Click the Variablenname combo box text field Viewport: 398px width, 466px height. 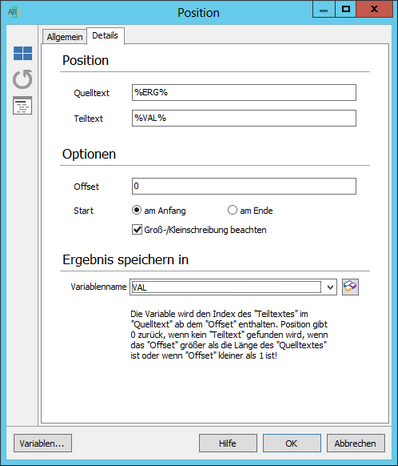pyautogui.click(x=226, y=287)
